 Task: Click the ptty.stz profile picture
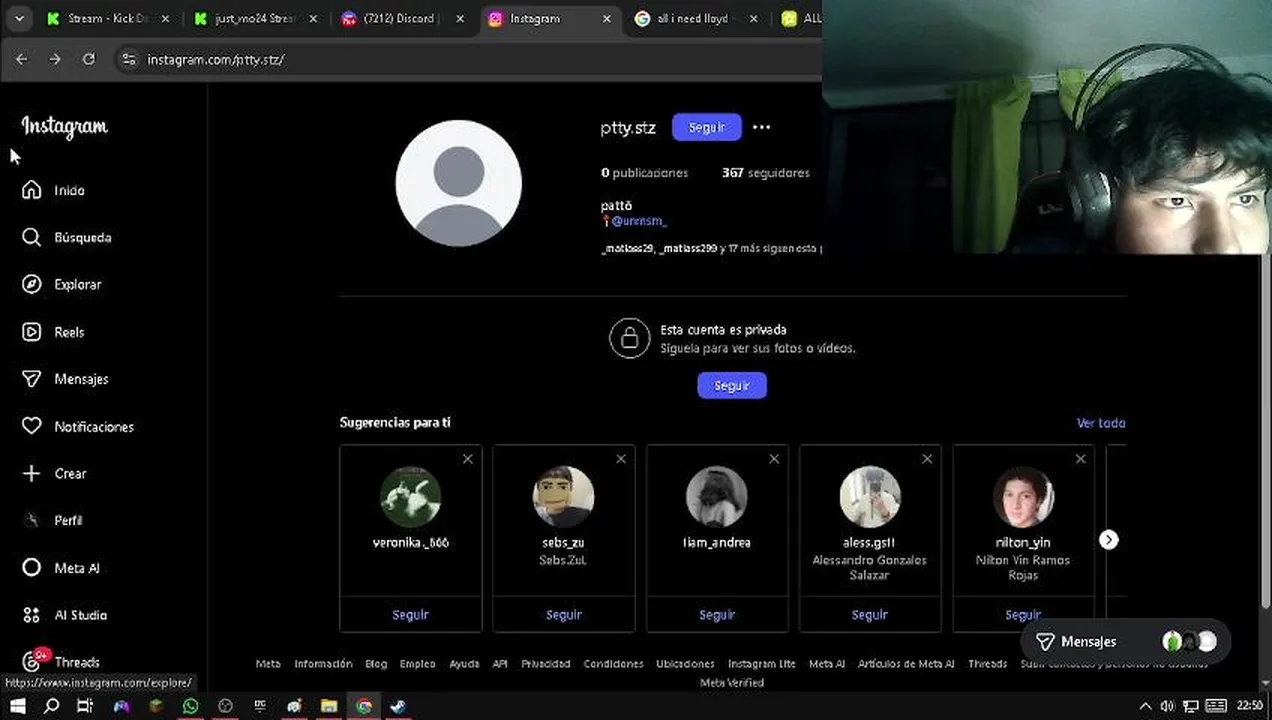459,183
